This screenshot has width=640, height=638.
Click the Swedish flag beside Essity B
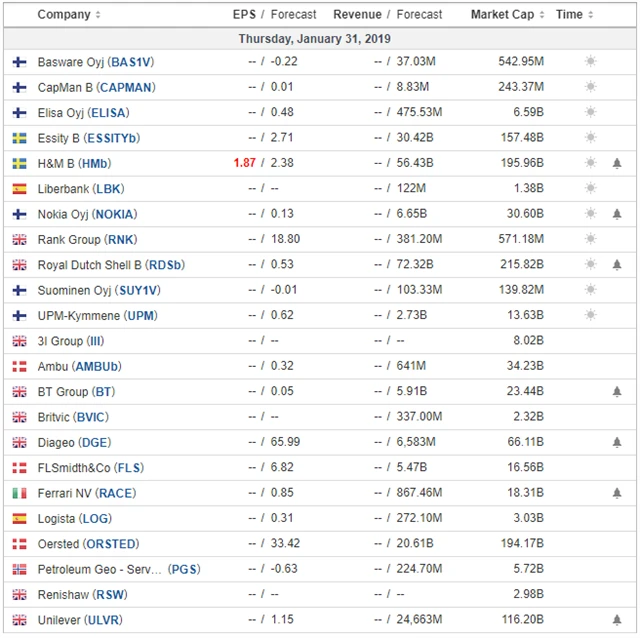tap(19, 138)
